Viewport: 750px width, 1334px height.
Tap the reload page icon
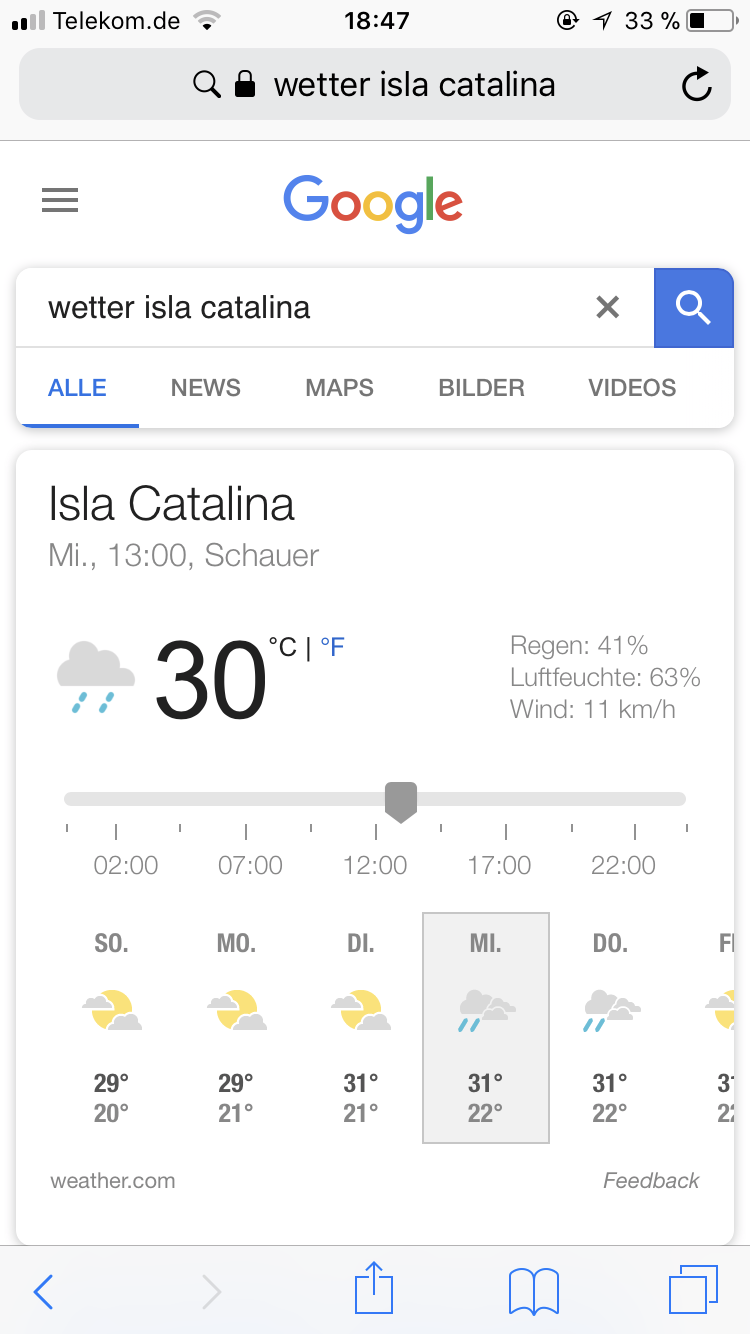pos(696,85)
